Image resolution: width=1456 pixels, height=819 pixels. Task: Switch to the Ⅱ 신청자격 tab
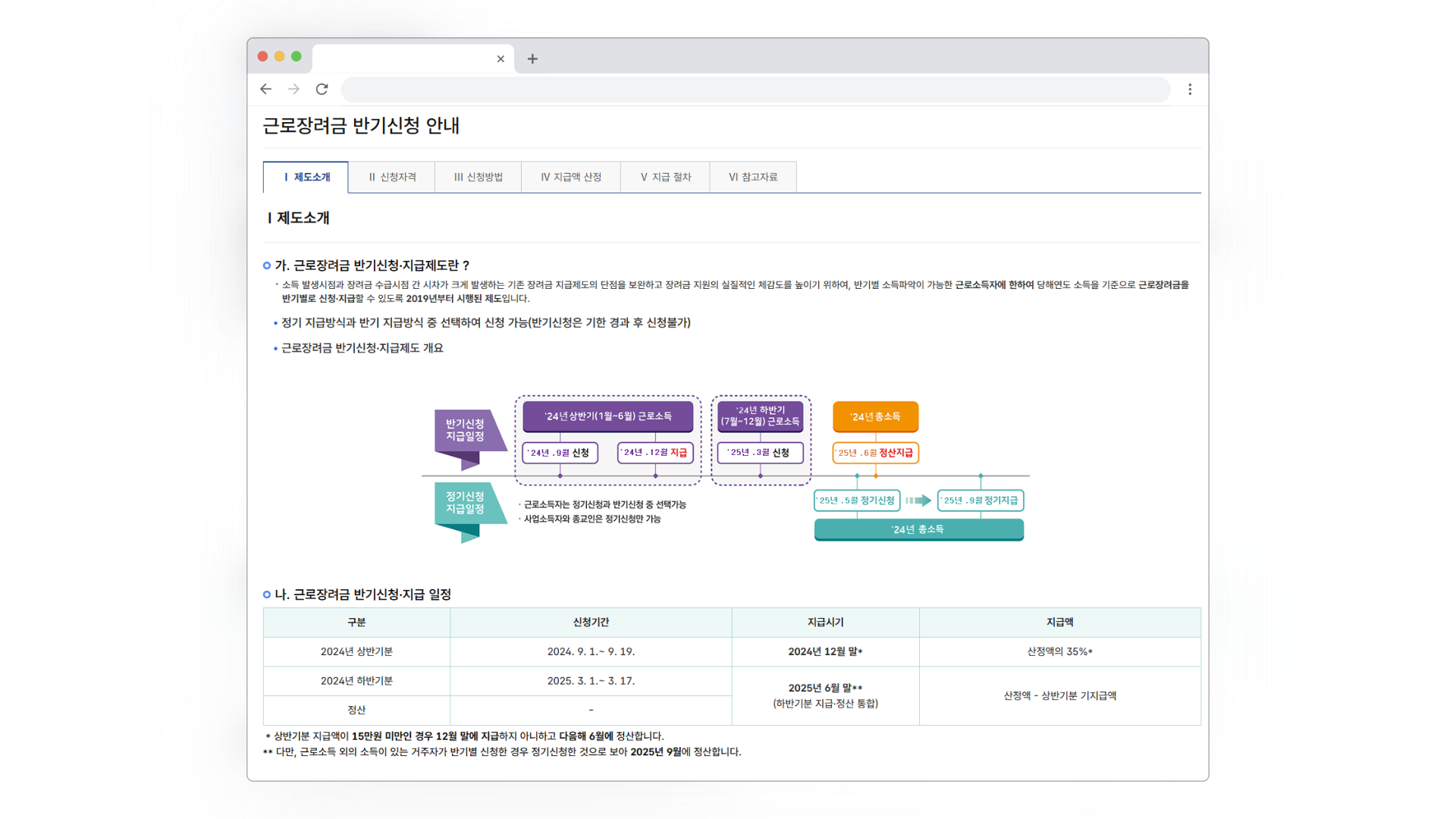tap(392, 177)
